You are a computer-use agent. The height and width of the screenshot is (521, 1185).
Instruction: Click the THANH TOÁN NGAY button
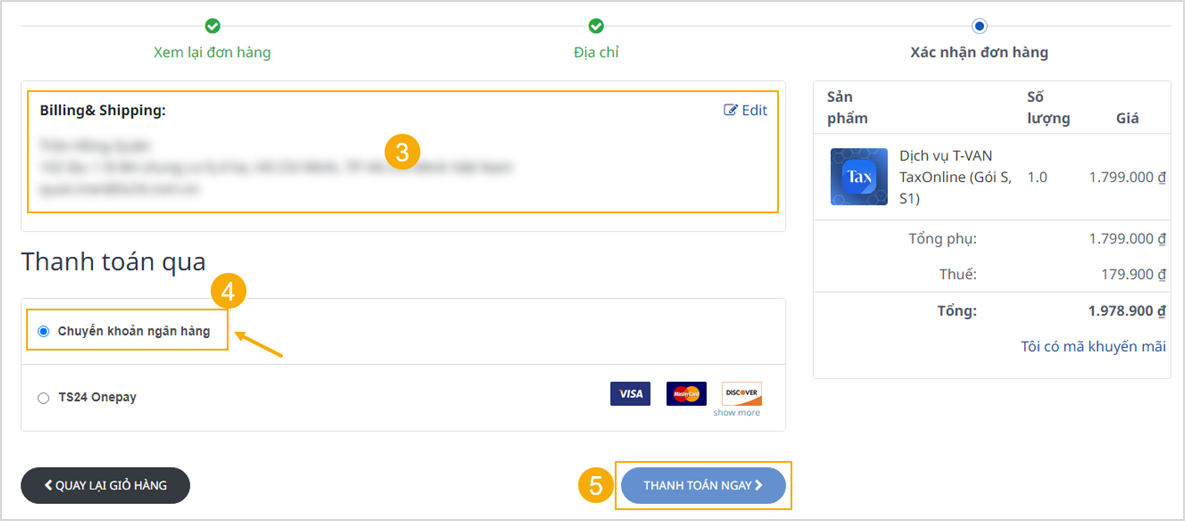(704, 485)
